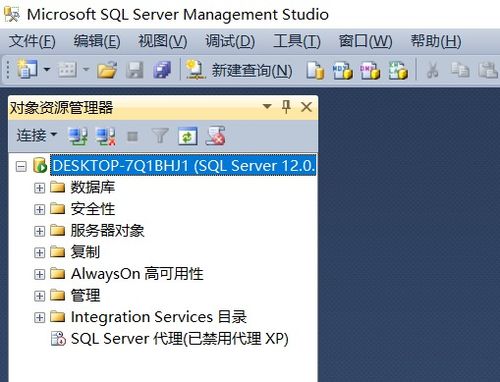
Task: Toggle the Object Explorer auto-hide pin
Action: (x=286, y=107)
